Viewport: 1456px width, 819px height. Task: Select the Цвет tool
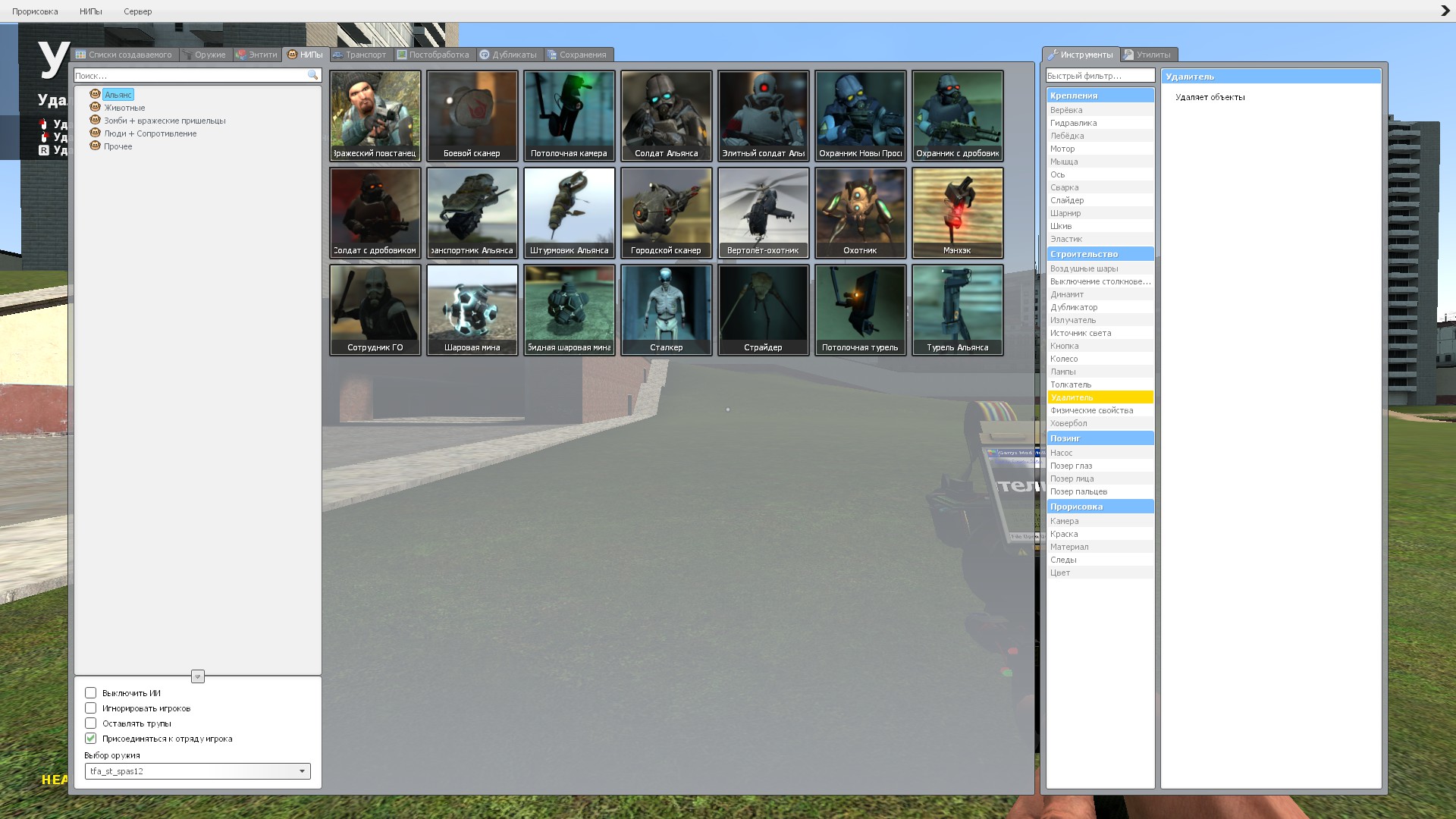(x=1100, y=573)
